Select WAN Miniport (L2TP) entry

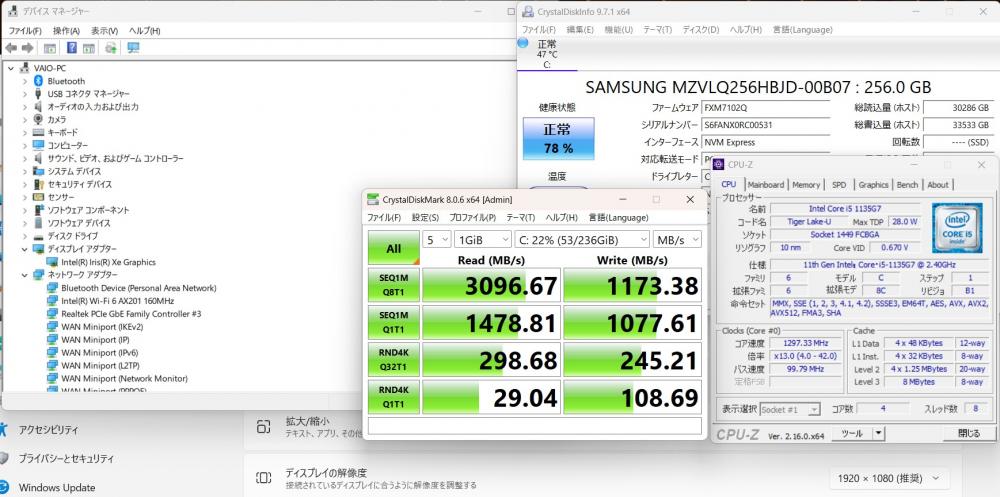[x=99, y=365]
